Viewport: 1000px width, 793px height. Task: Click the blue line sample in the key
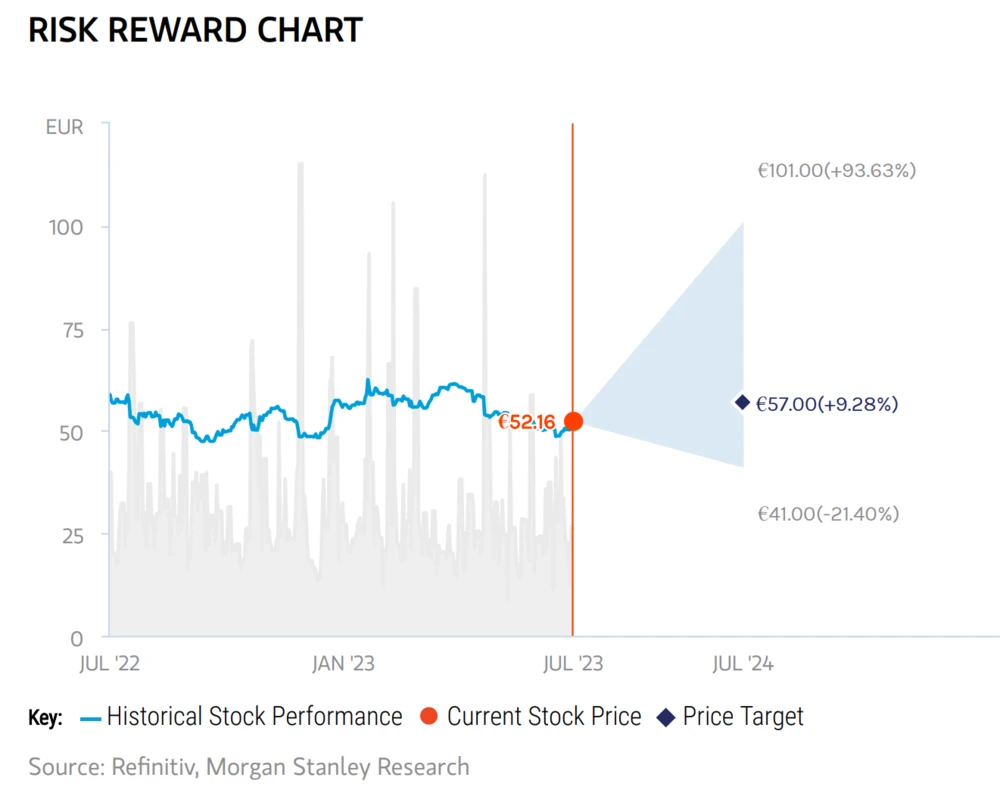pos(90,718)
